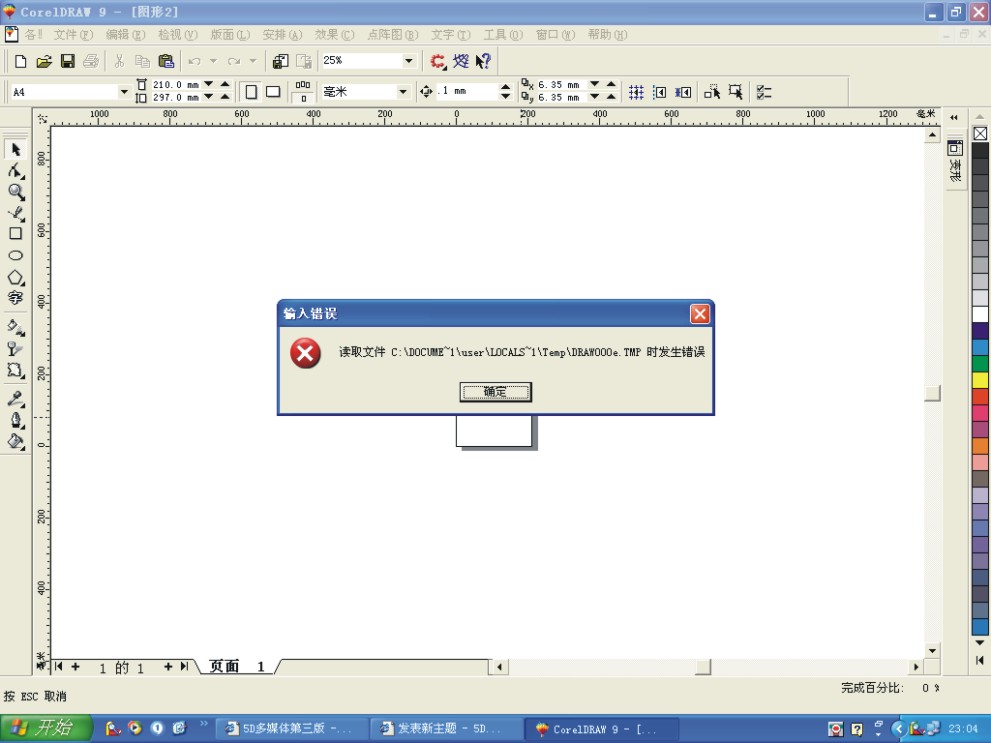Click the no-color X swatch
The height and width of the screenshot is (743, 991).
[980, 134]
